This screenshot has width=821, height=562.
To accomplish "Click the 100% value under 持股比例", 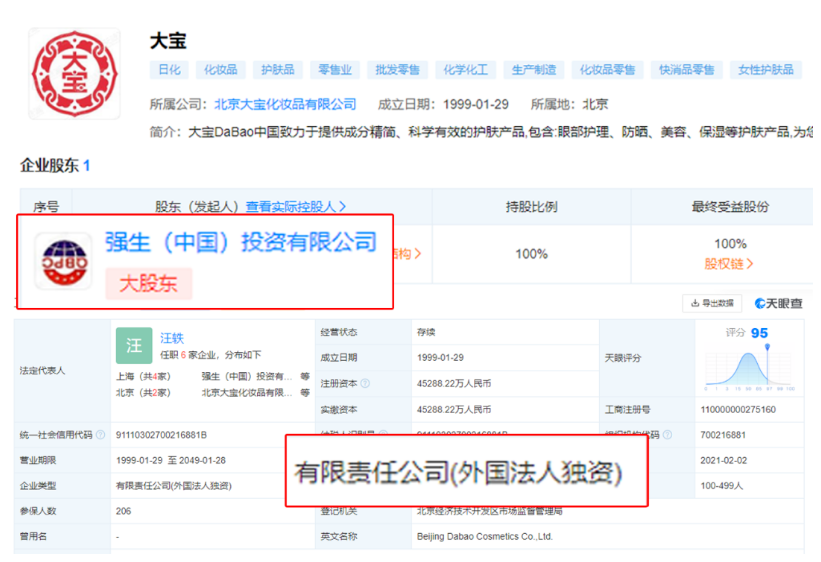I will click(x=531, y=254).
